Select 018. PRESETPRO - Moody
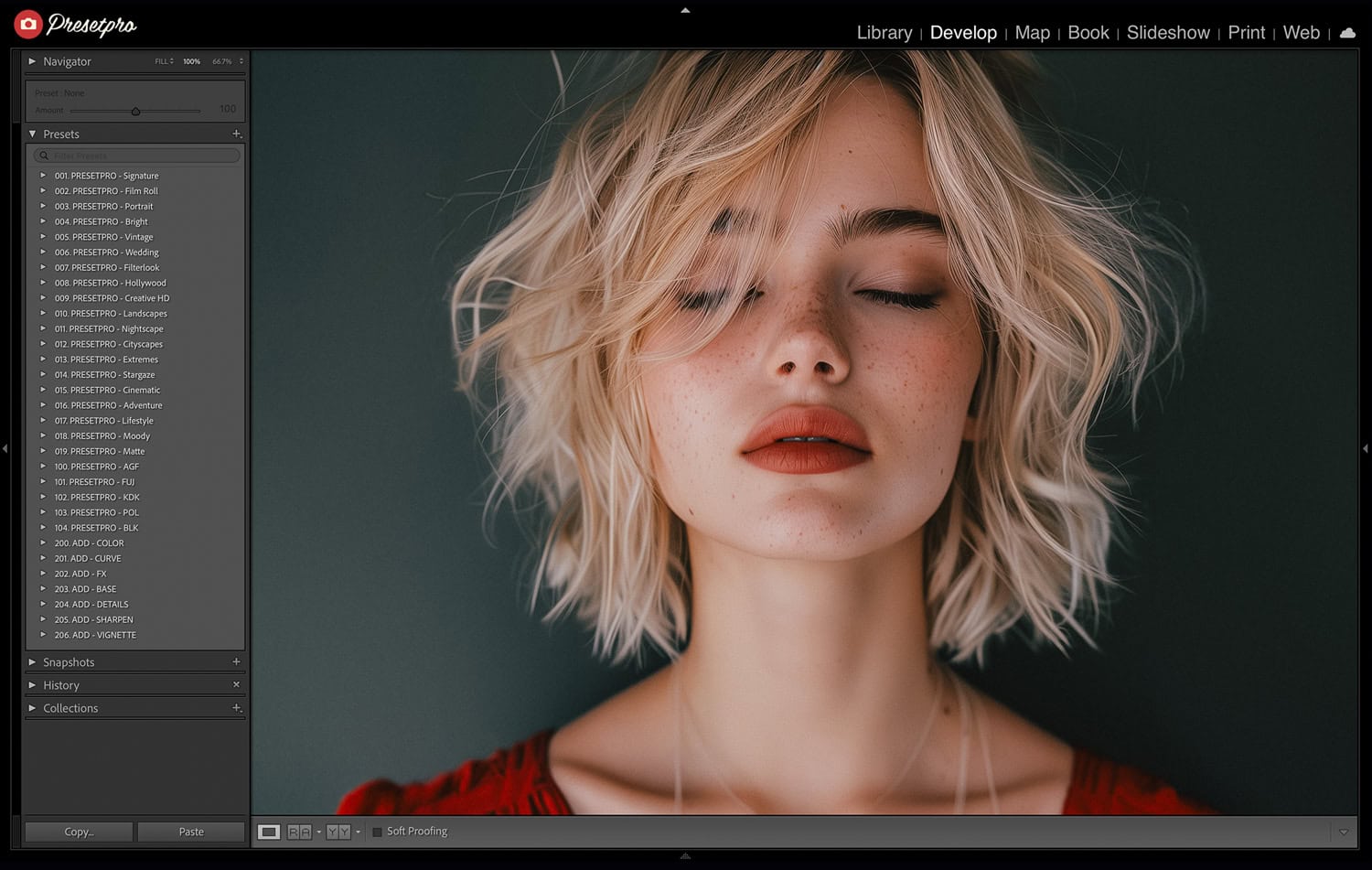Viewport: 1372px width, 870px height. coord(102,435)
